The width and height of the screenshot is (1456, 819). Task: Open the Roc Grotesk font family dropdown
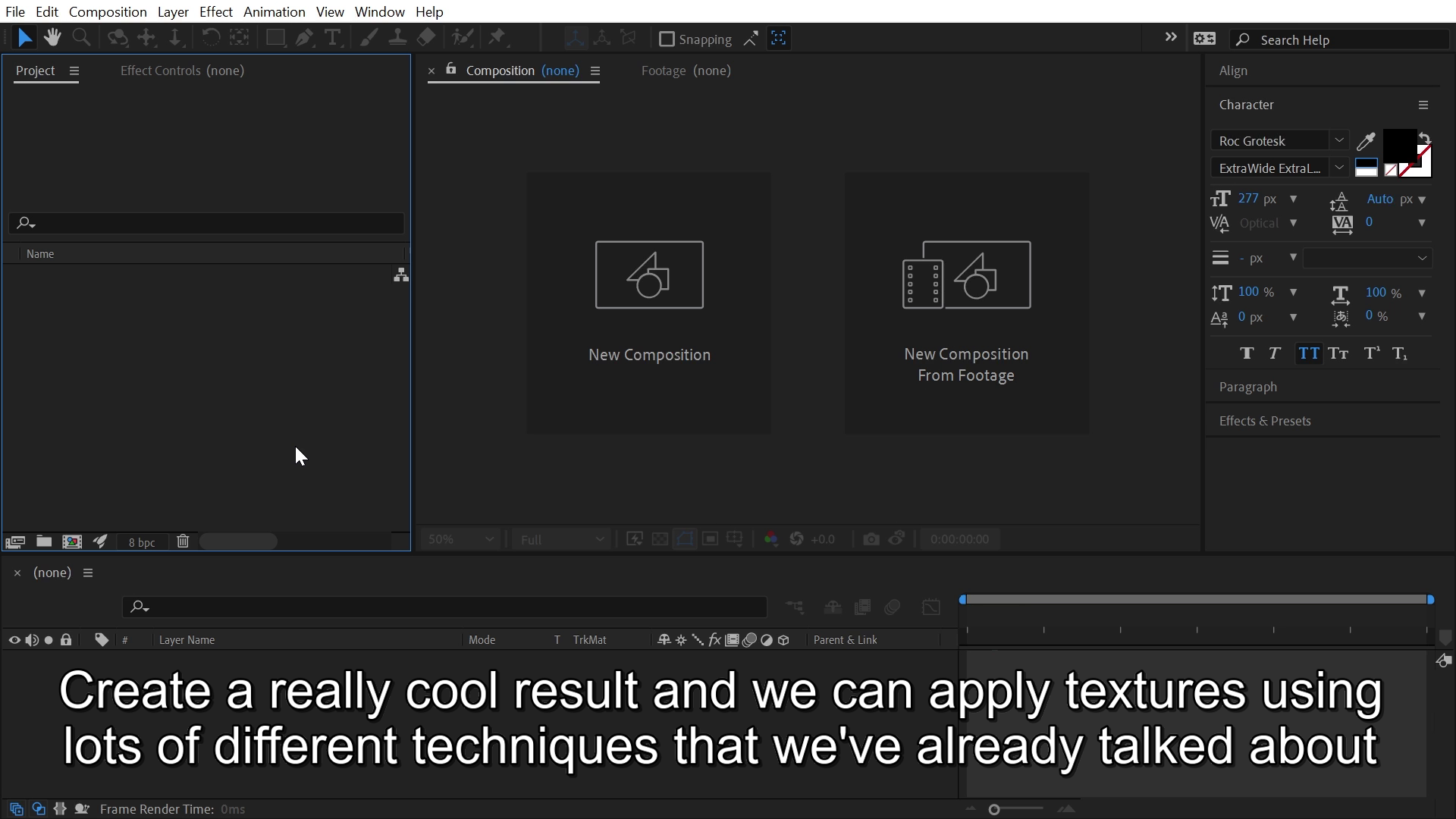(x=1339, y=140)
